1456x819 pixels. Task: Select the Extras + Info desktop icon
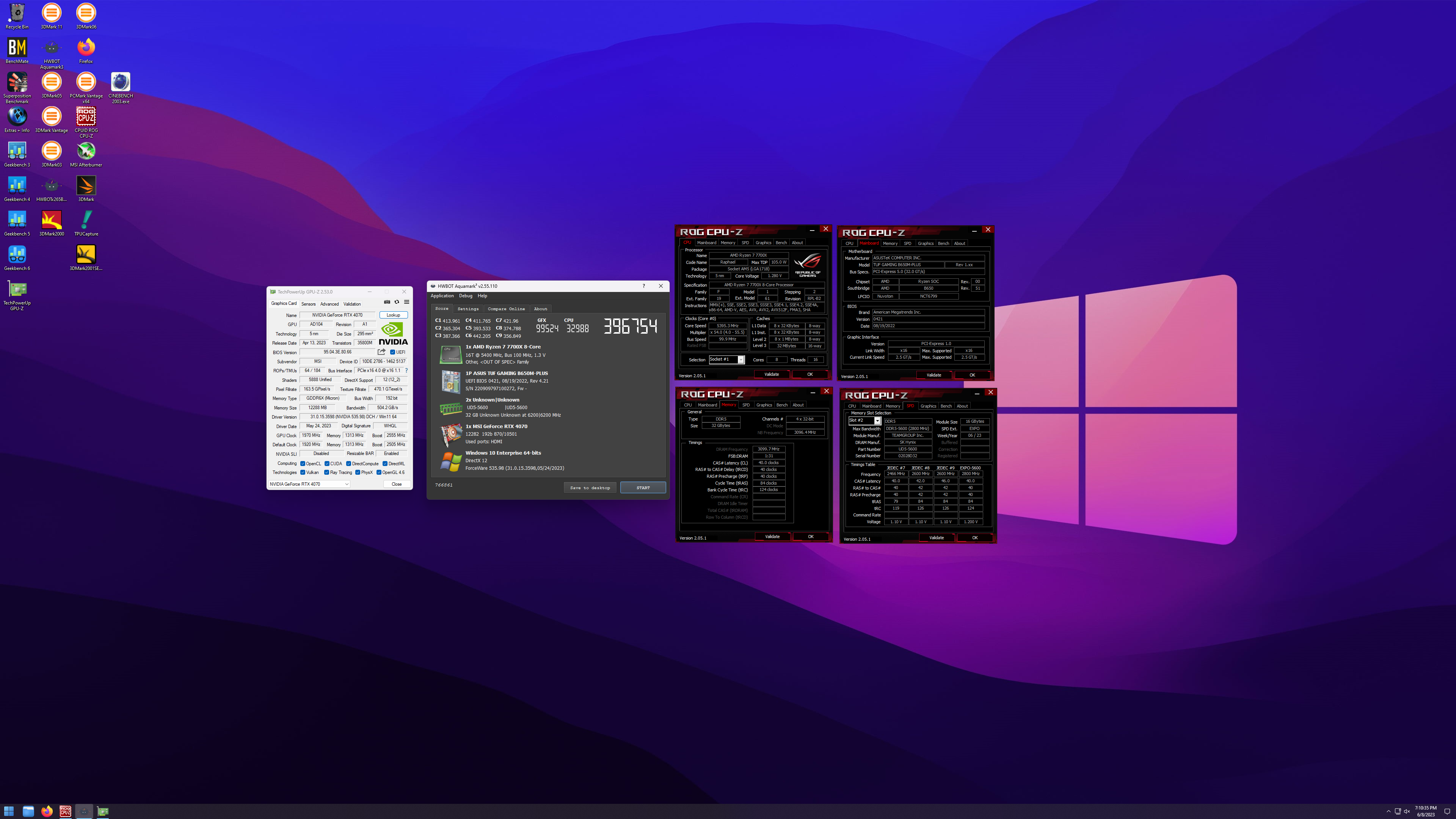coord(17,120)
